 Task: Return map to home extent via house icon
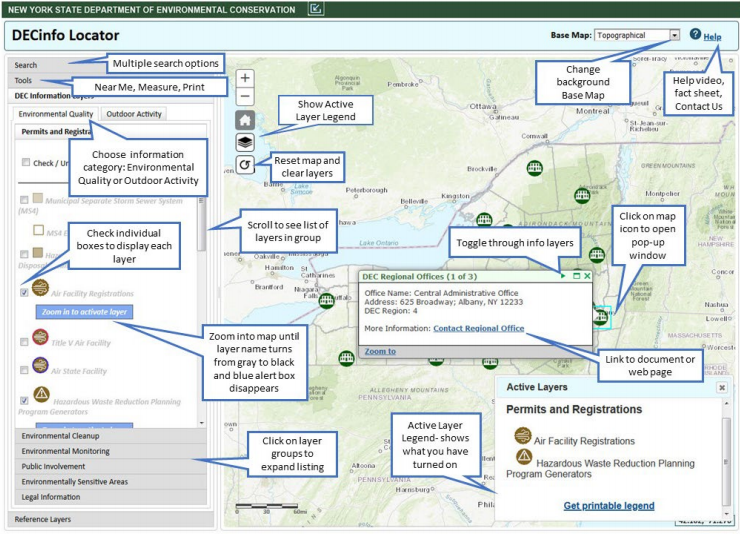(245, 120)
